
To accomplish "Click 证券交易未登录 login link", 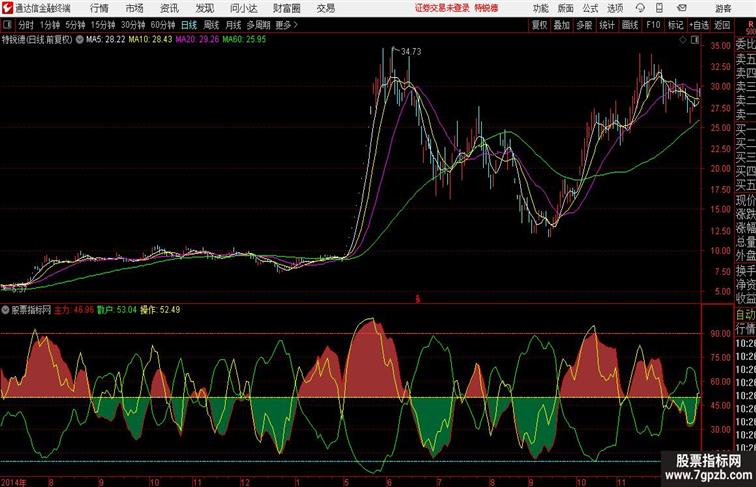I will (442, 8).
